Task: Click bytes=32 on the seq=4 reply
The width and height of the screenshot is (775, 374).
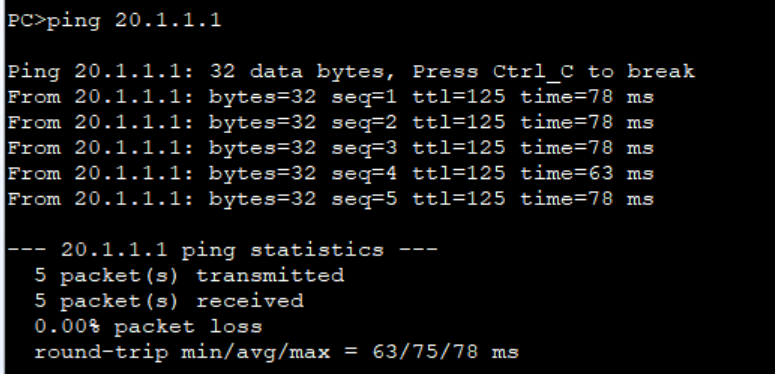Action: pos(262,174)
